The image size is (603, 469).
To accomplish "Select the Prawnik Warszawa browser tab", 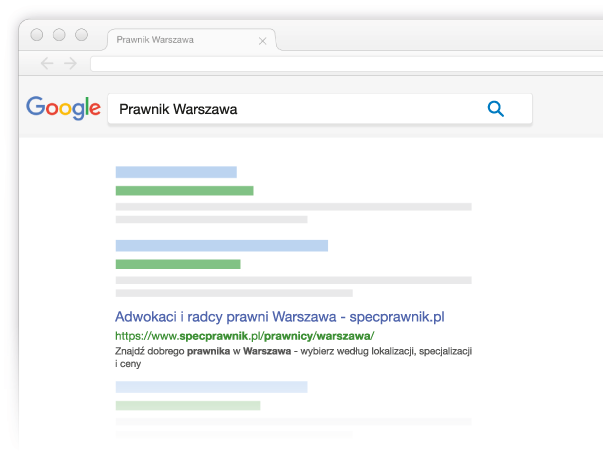I will [x=192, y=40].
